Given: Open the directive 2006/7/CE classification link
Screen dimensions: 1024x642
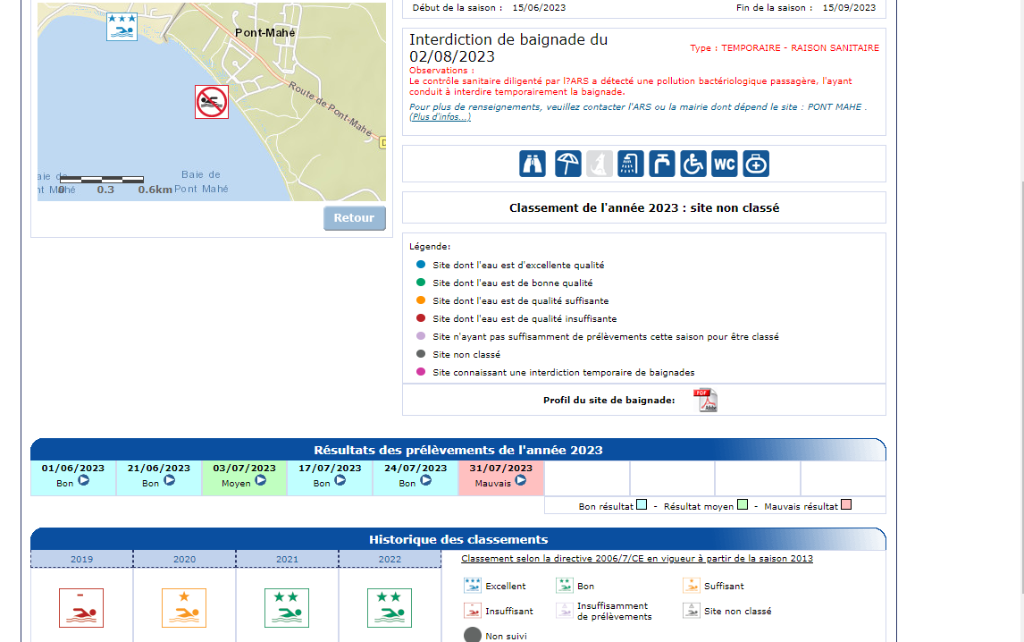Looking at the screenshot, I should click(636, 558).
